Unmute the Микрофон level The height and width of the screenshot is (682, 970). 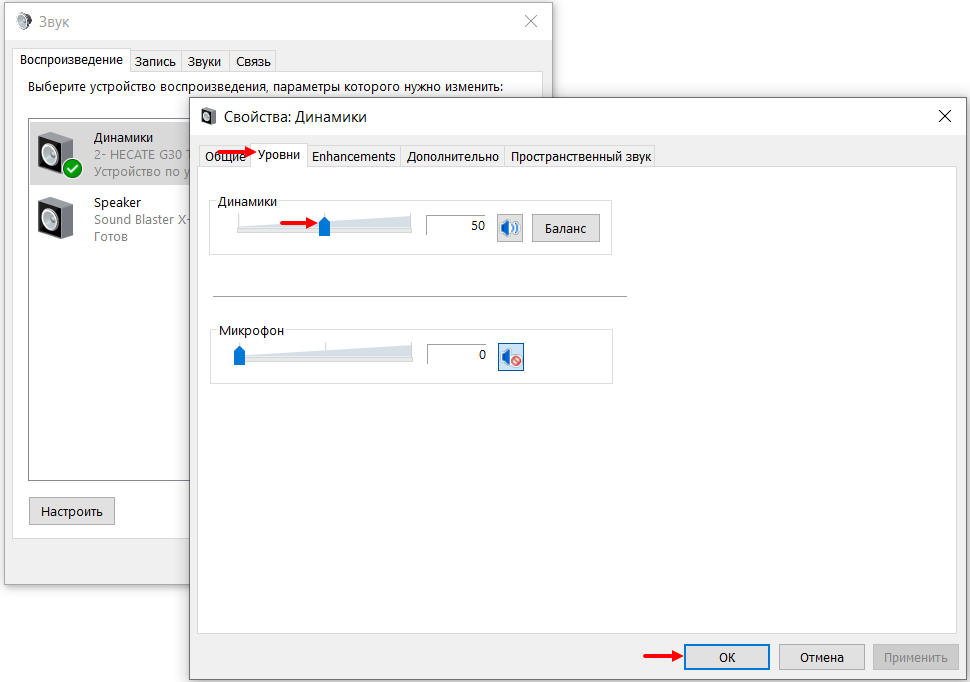(x=511, y=356)
